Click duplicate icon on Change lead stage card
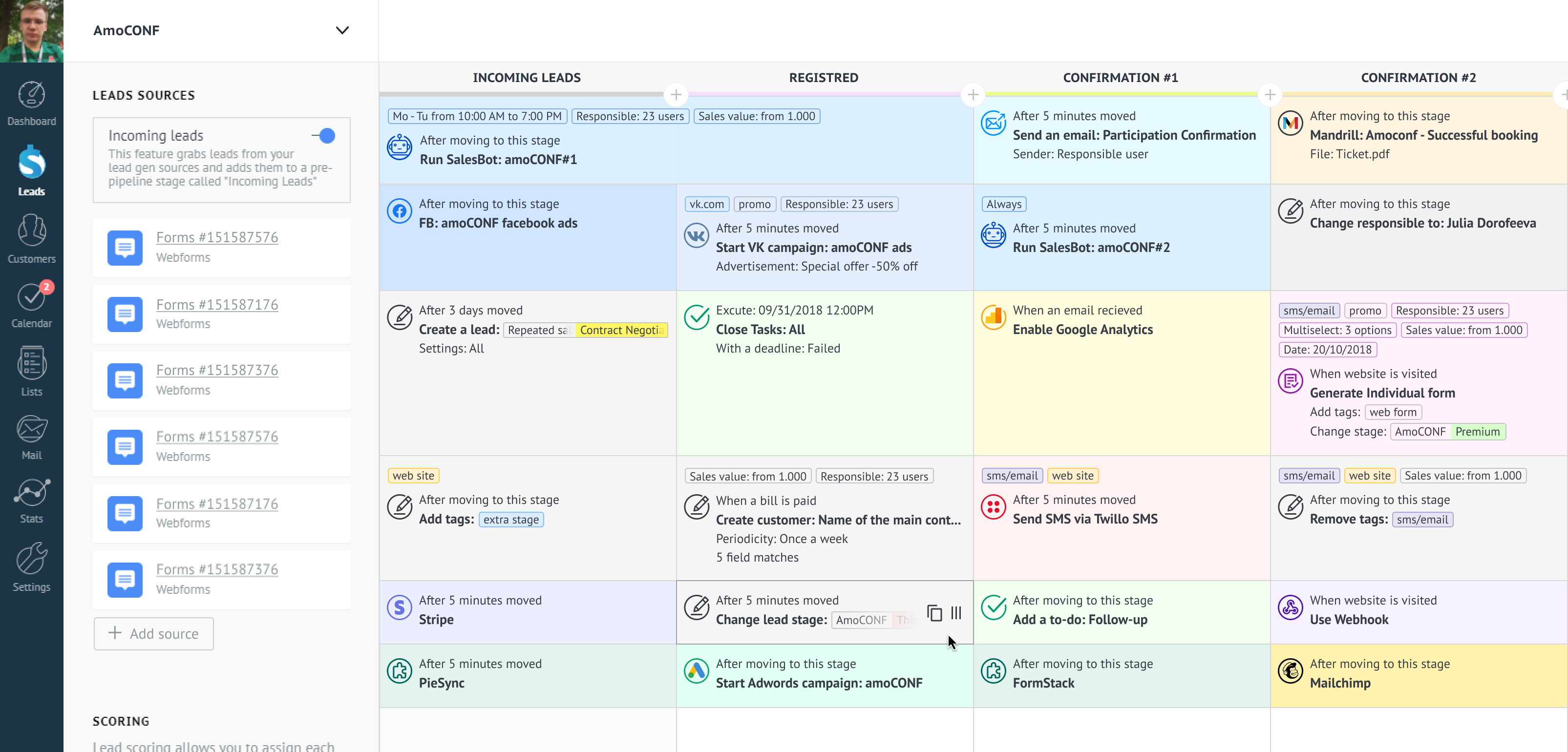1568x752 pixels. pos(934,613)
